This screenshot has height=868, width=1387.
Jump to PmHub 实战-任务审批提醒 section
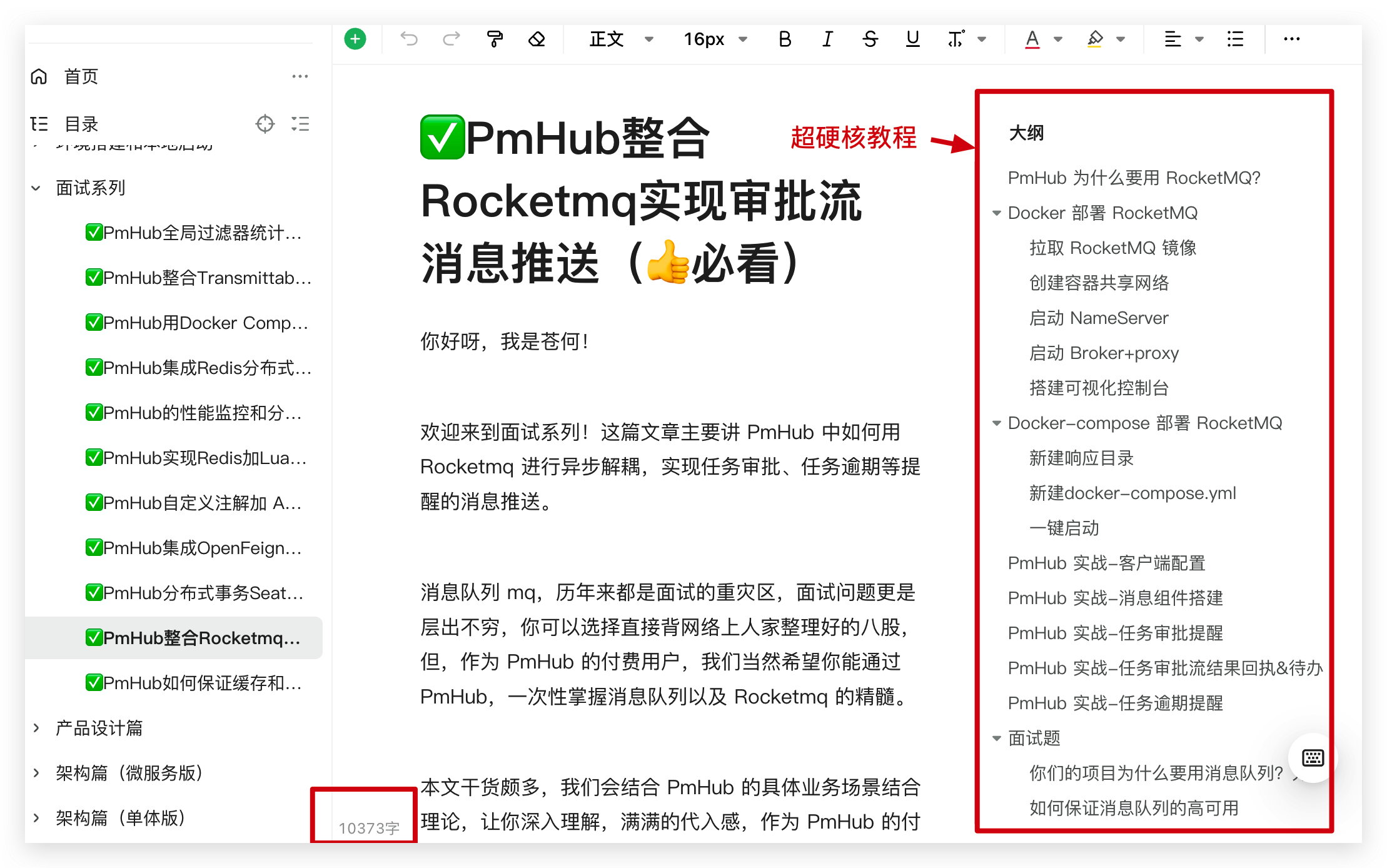tap(1116, 633)
